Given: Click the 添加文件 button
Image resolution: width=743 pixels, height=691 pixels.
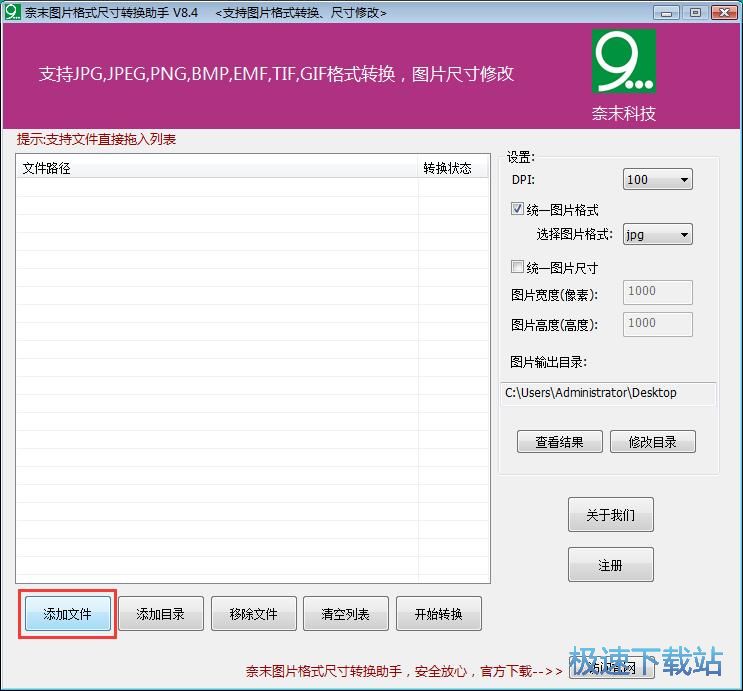Looking at the screenshot, I should coord(68,614).
